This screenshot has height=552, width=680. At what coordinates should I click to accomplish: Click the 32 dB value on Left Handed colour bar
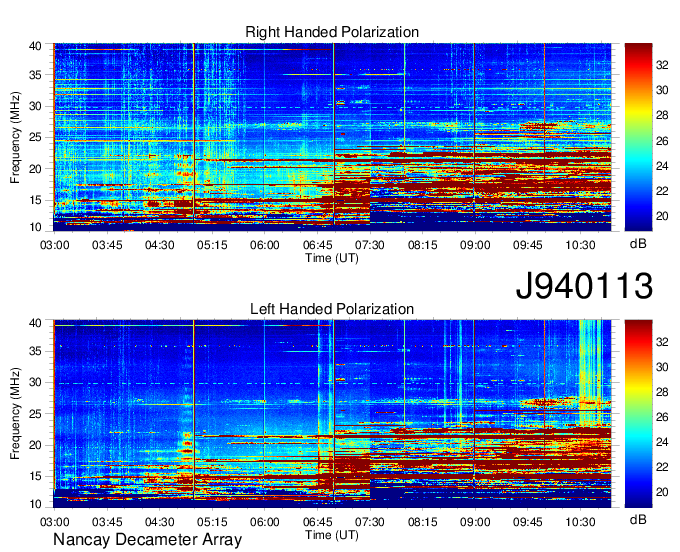662,342
